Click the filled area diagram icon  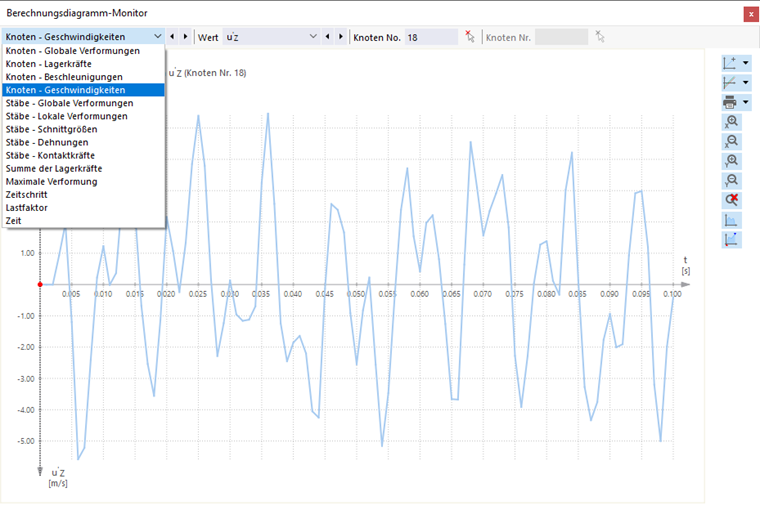pyautogui.click(x=731, y=220)
